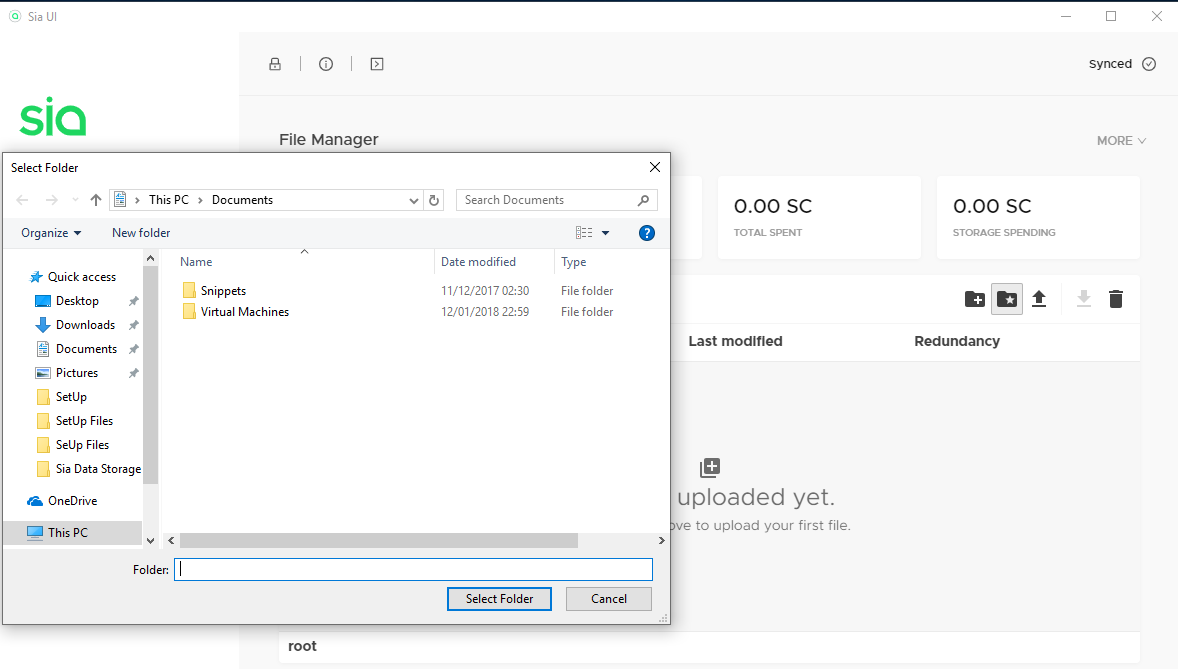This screenshot has width=1178, height=669.
Task: Expand the MORE dropdown
Action: point(1120,140)
